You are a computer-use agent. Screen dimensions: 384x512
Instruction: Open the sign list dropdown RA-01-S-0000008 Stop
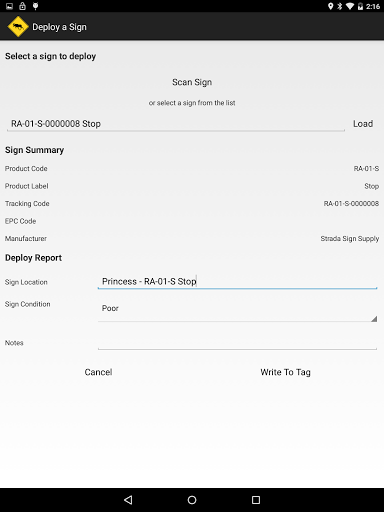[176, 124]
